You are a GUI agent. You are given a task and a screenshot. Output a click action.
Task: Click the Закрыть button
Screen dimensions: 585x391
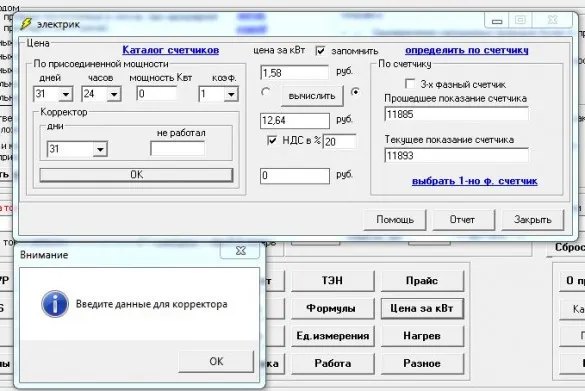(532, 219)
